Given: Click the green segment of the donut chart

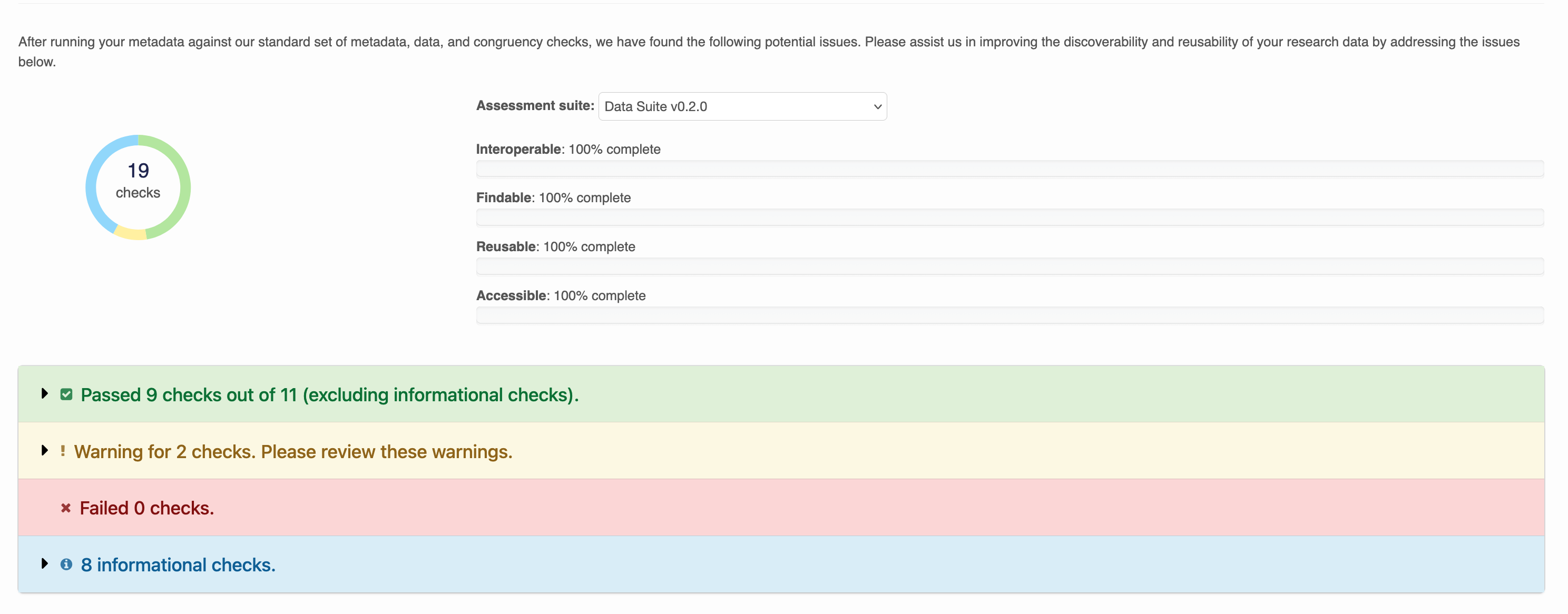Looking at the screenshot, I should [184, 186].
